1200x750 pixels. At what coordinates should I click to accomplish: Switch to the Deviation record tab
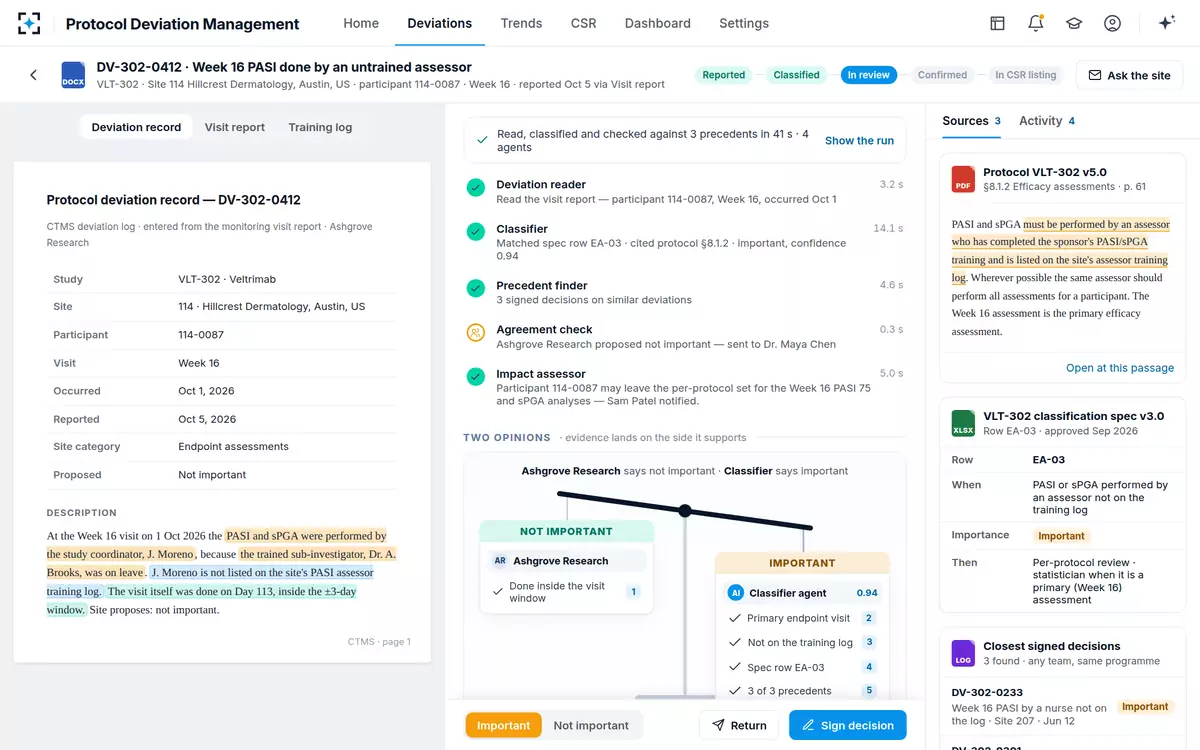point(136,127)
